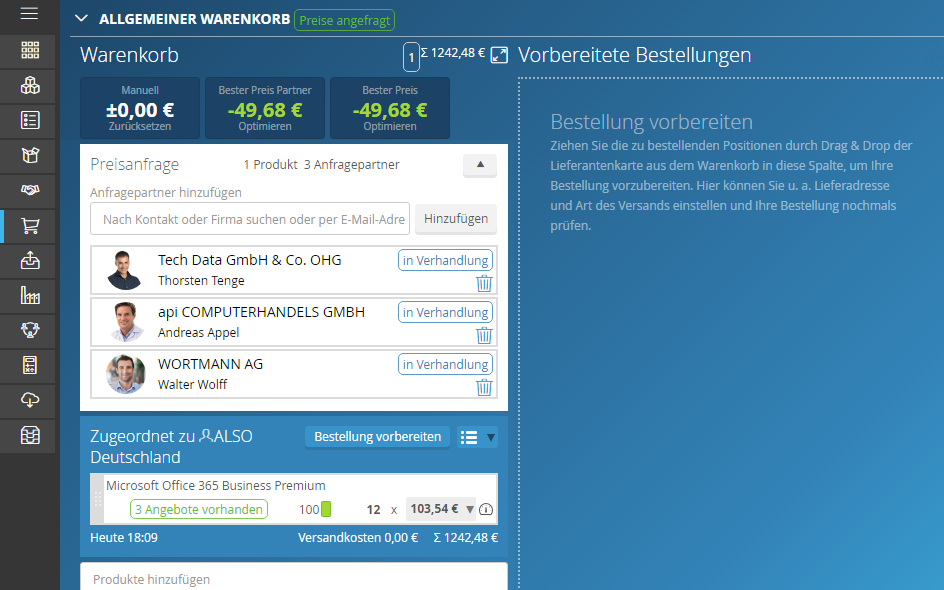Click the handshake icon in the sidebar
This screenshot has height=590, width=944.
(30, 190)
